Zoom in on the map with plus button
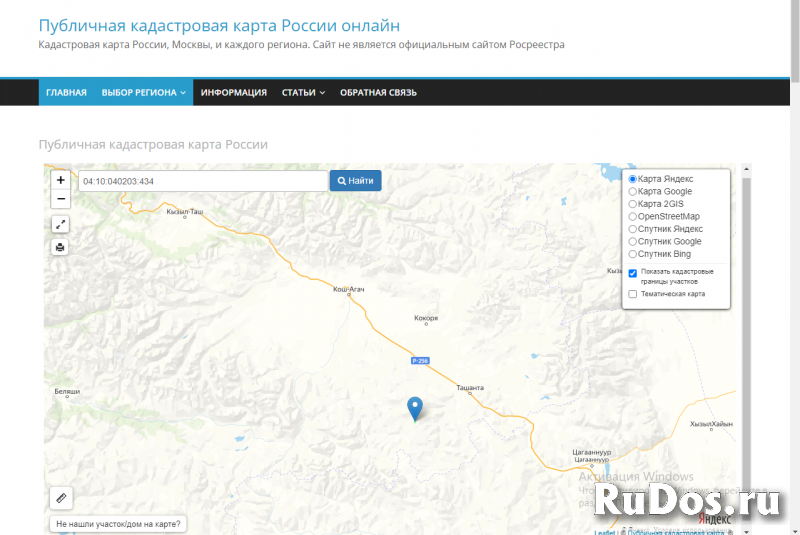 60,180
